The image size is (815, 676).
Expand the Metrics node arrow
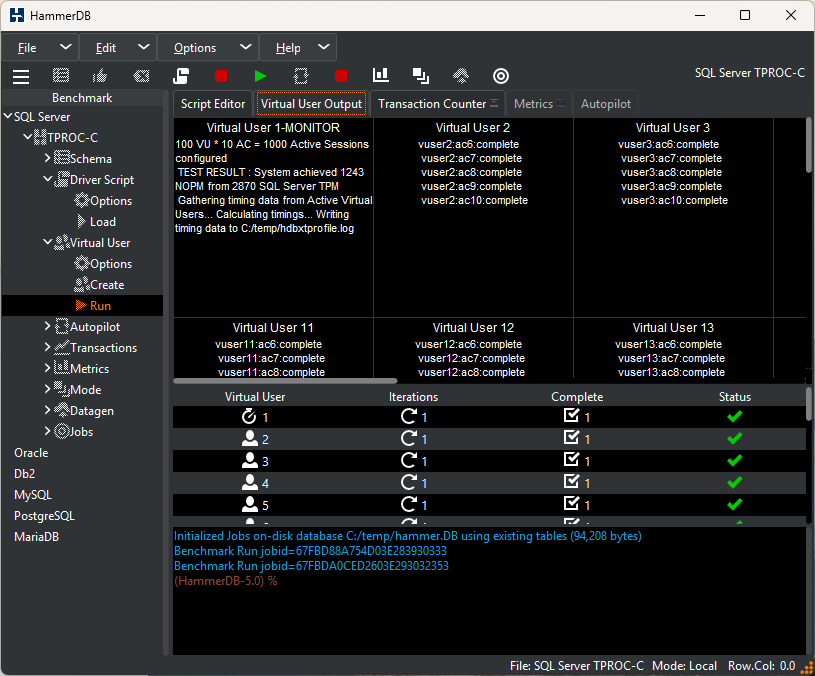pyautogui.click(x=47, y=367)
